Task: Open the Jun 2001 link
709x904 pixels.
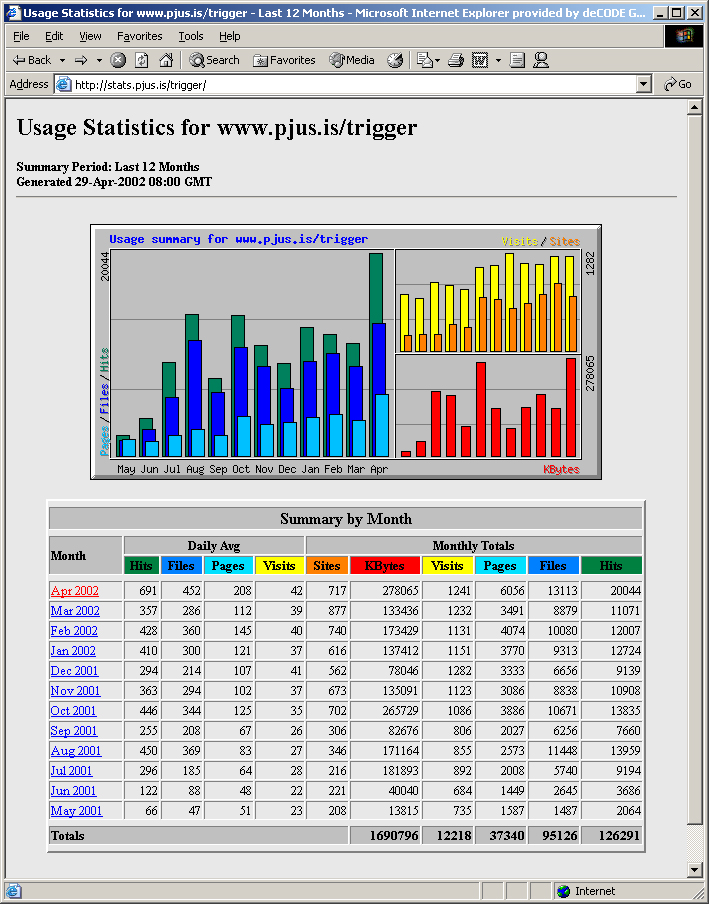Action: coord(73,790)
